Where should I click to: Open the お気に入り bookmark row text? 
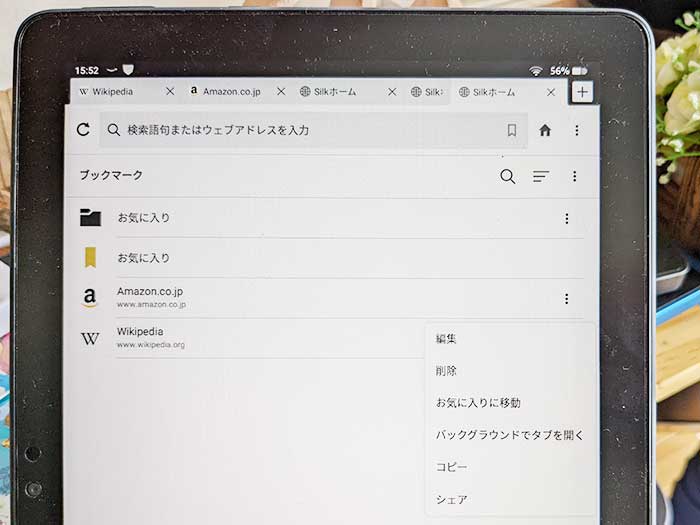pyautogui.click(x=143, y=258)
